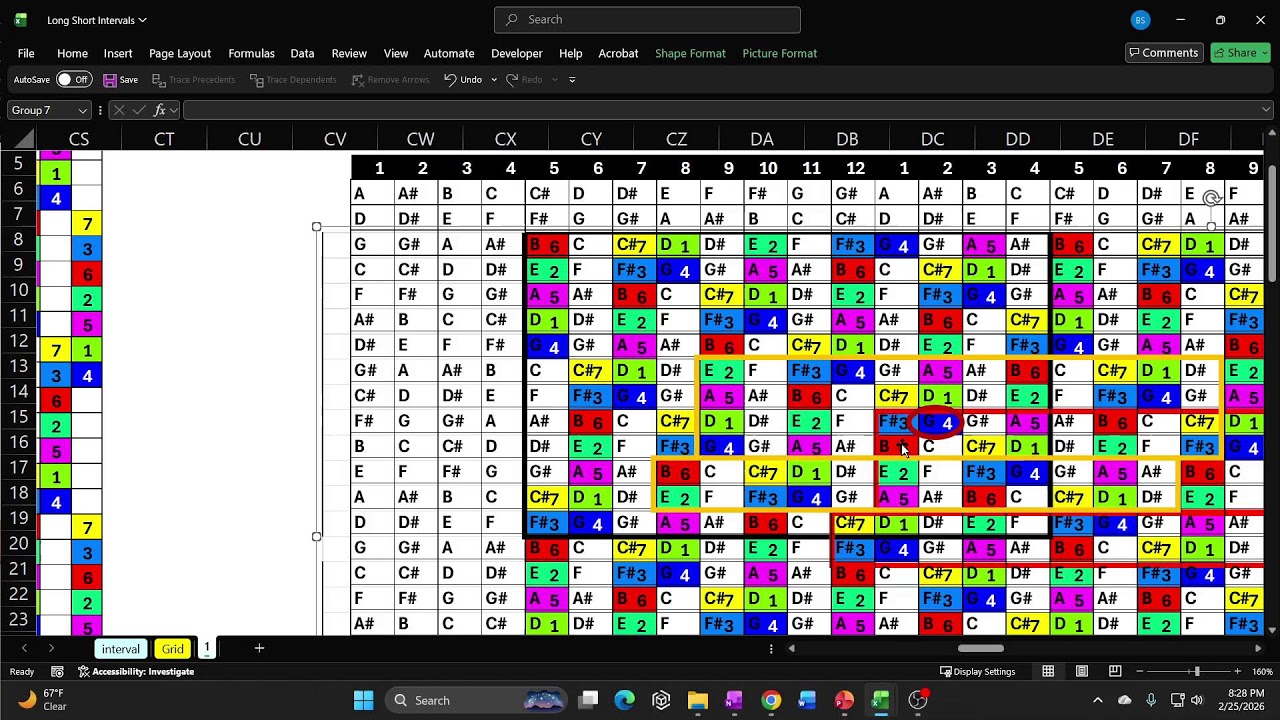1280x720 pixels.
Task: Open the Insert ribbon tab
Action: pyautogui.click(x=118, y=53)
